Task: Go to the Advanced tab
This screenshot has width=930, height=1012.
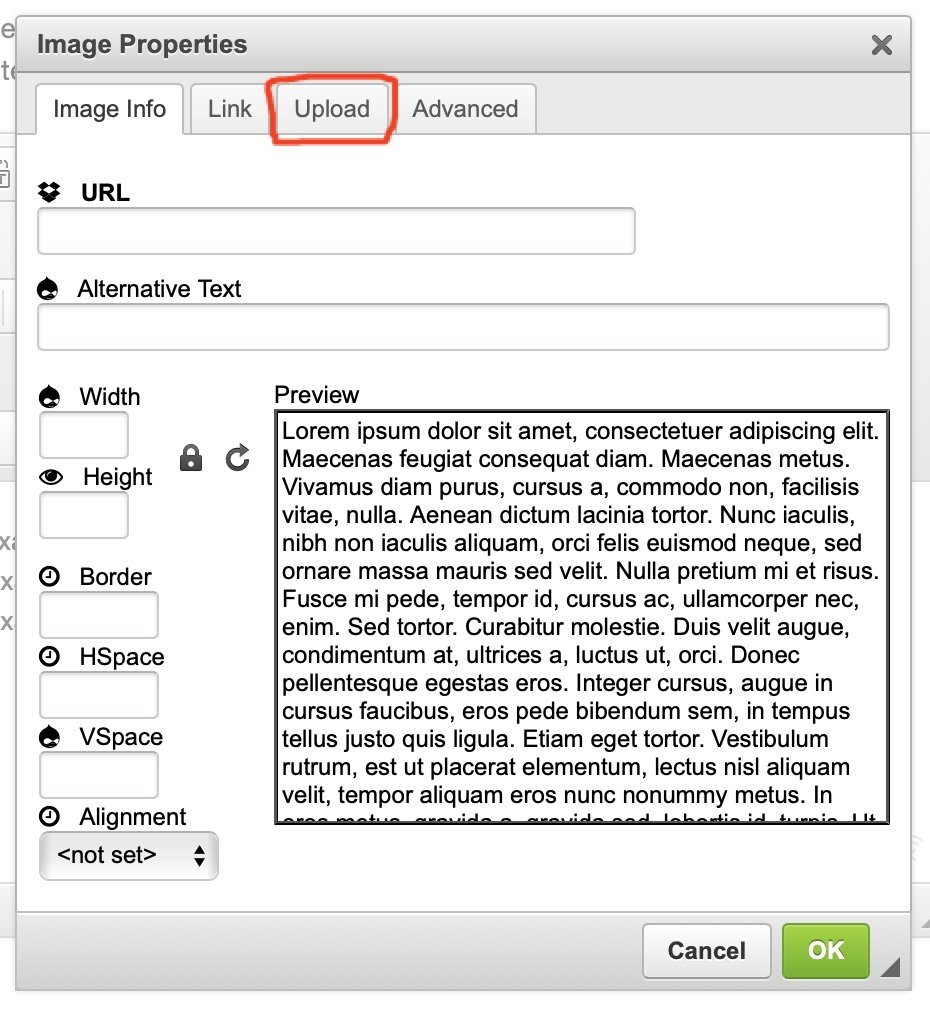Action: (465, 109)
